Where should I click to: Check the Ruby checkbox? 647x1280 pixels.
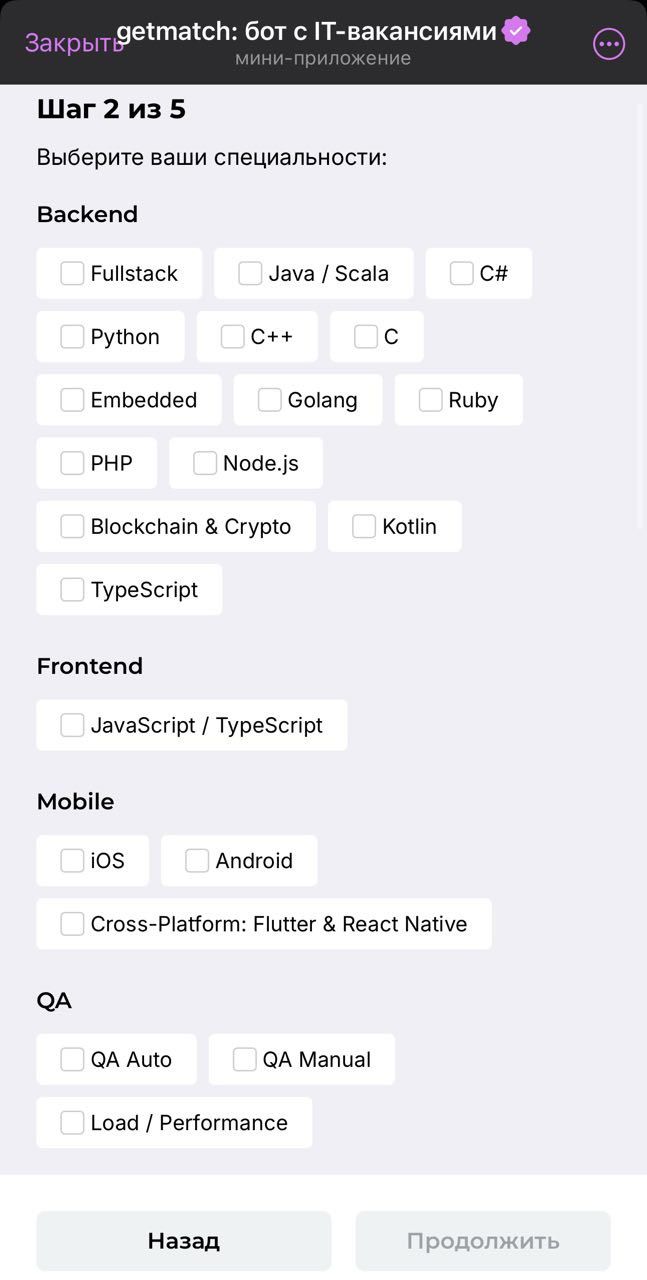point(430,399)
